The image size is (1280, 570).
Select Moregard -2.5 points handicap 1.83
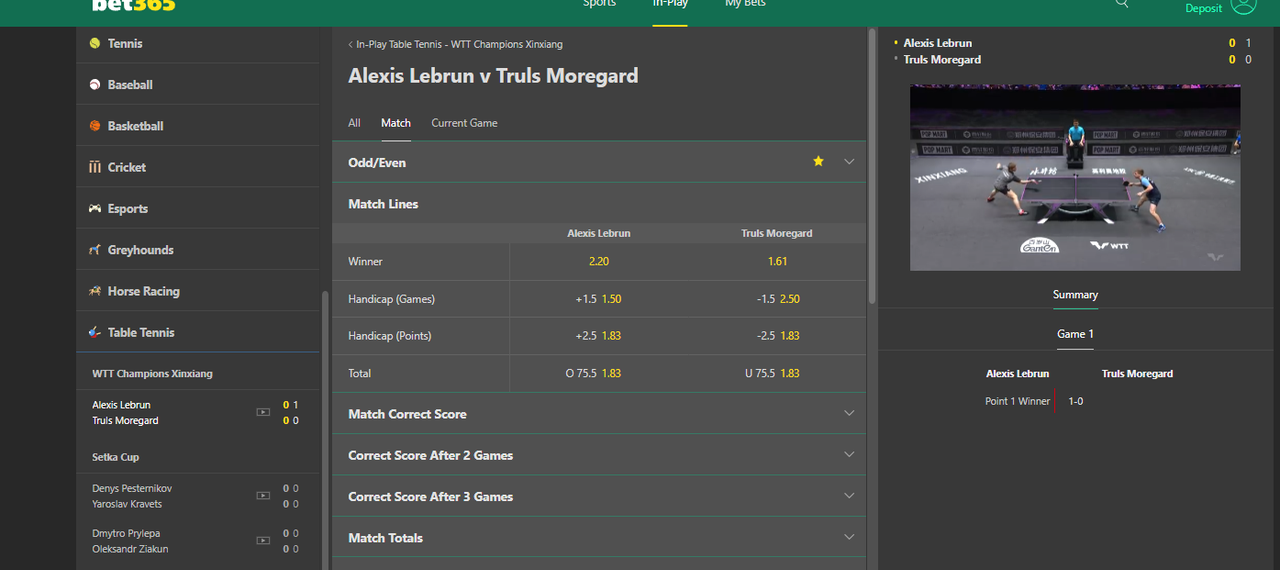point(777,336)
